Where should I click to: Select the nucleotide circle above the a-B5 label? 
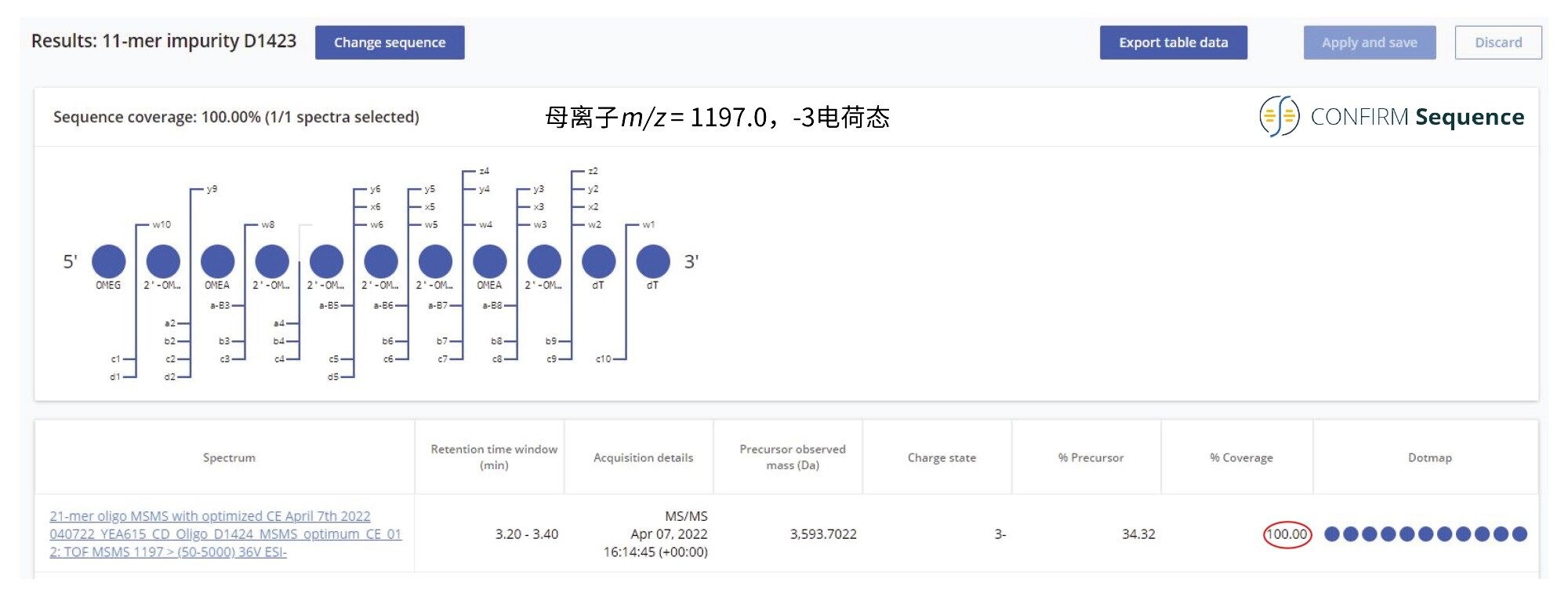[326, 261]
